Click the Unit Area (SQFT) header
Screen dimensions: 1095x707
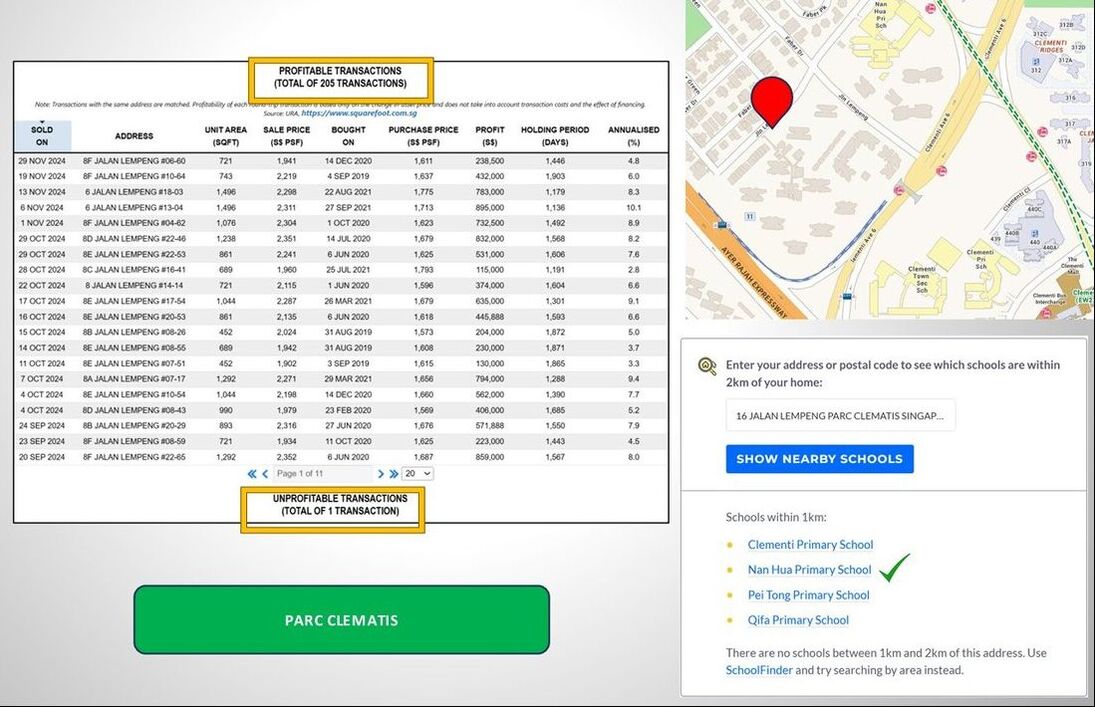coord(226,136)
